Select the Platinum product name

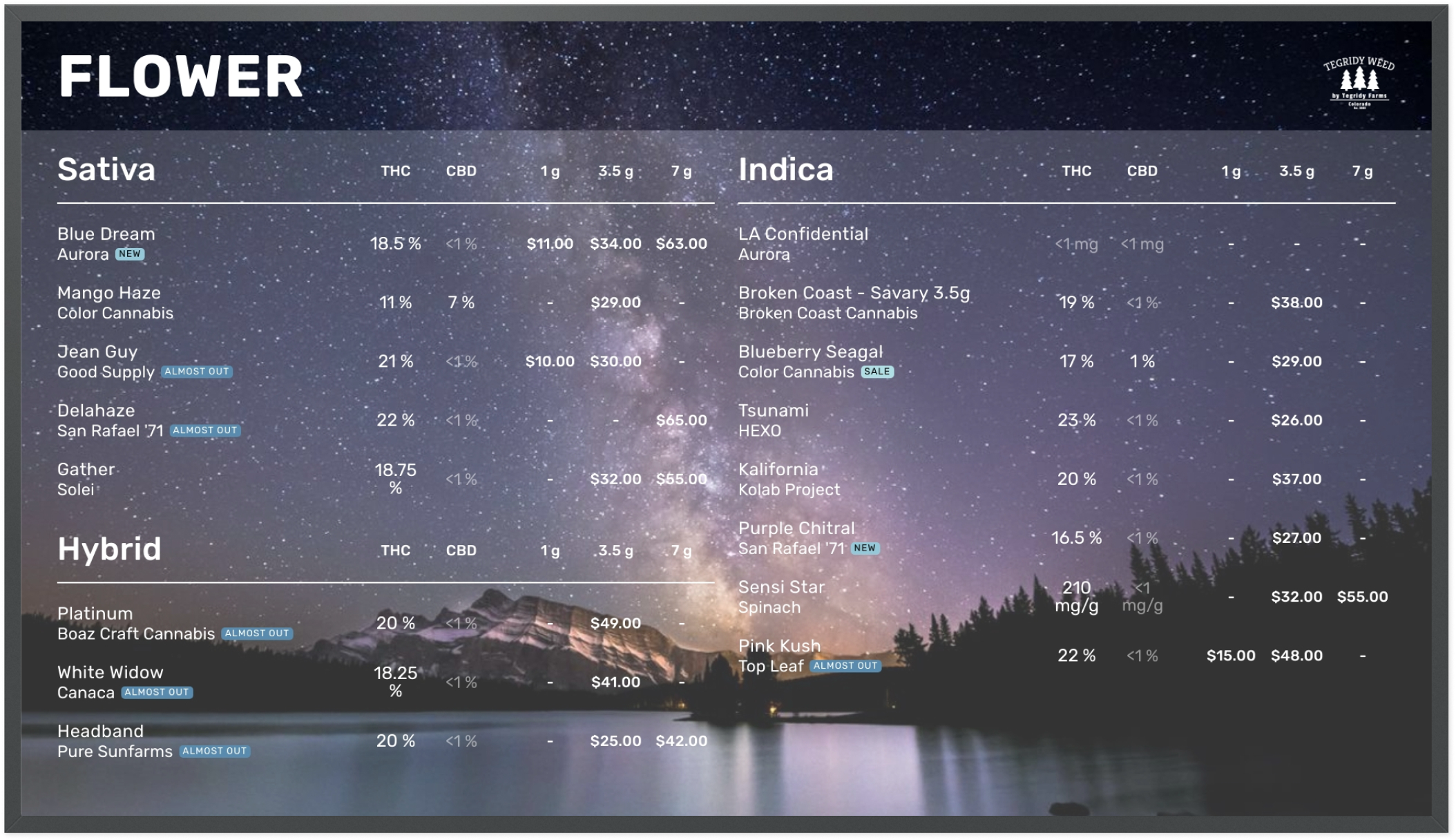pos(95,613)
